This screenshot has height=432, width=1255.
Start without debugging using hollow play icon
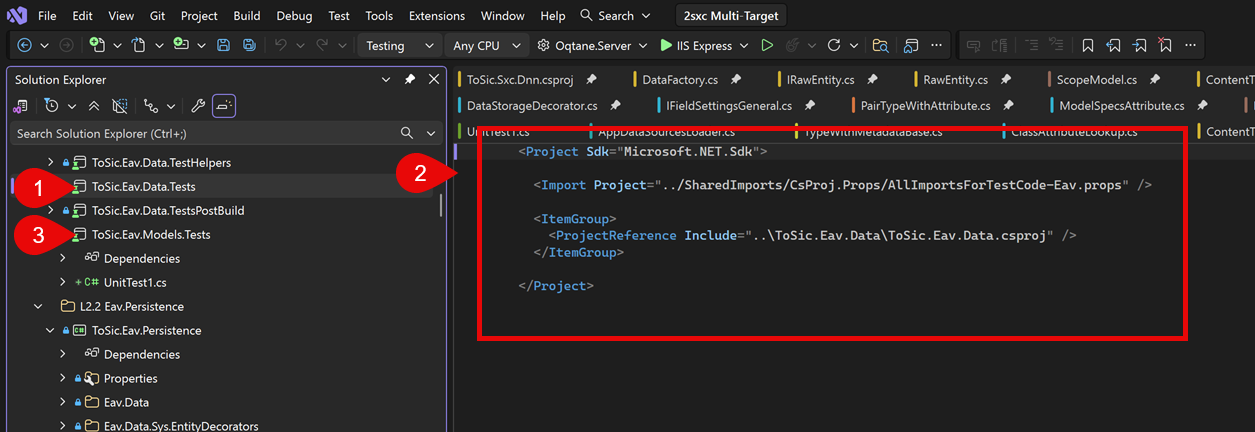[767, 45]
